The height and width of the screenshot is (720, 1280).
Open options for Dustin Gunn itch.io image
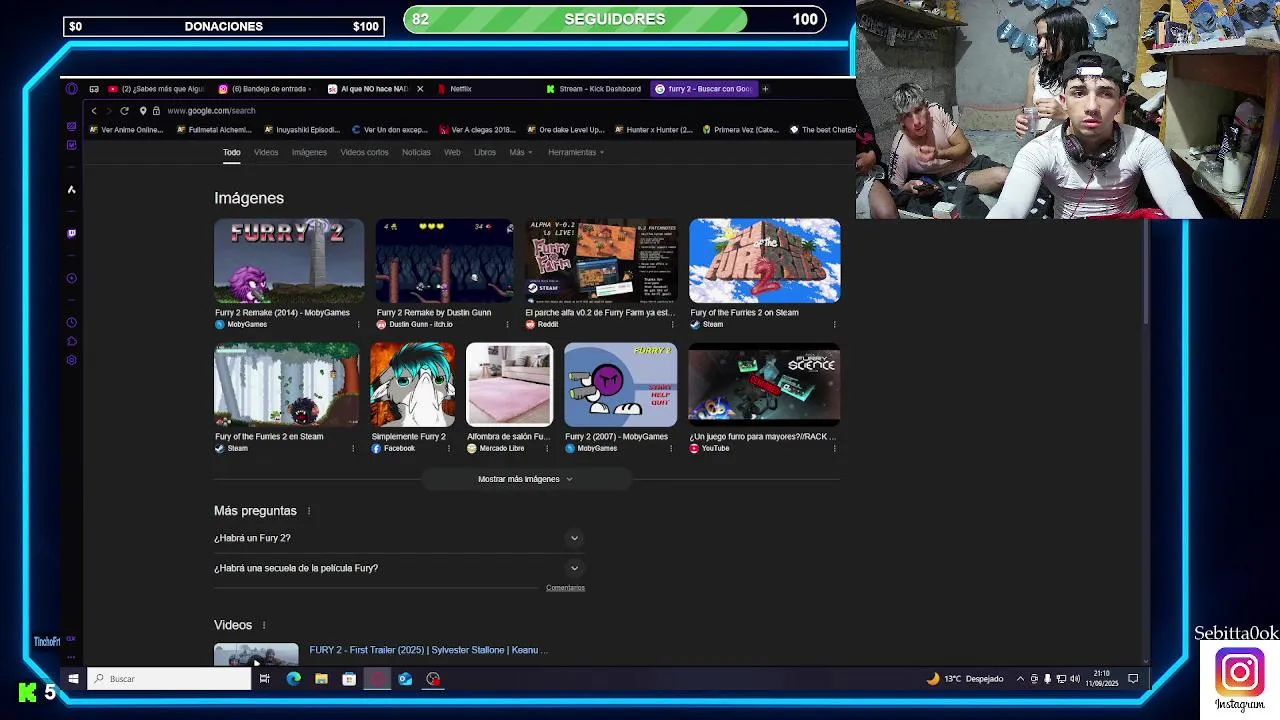click(x=507, y=324)
